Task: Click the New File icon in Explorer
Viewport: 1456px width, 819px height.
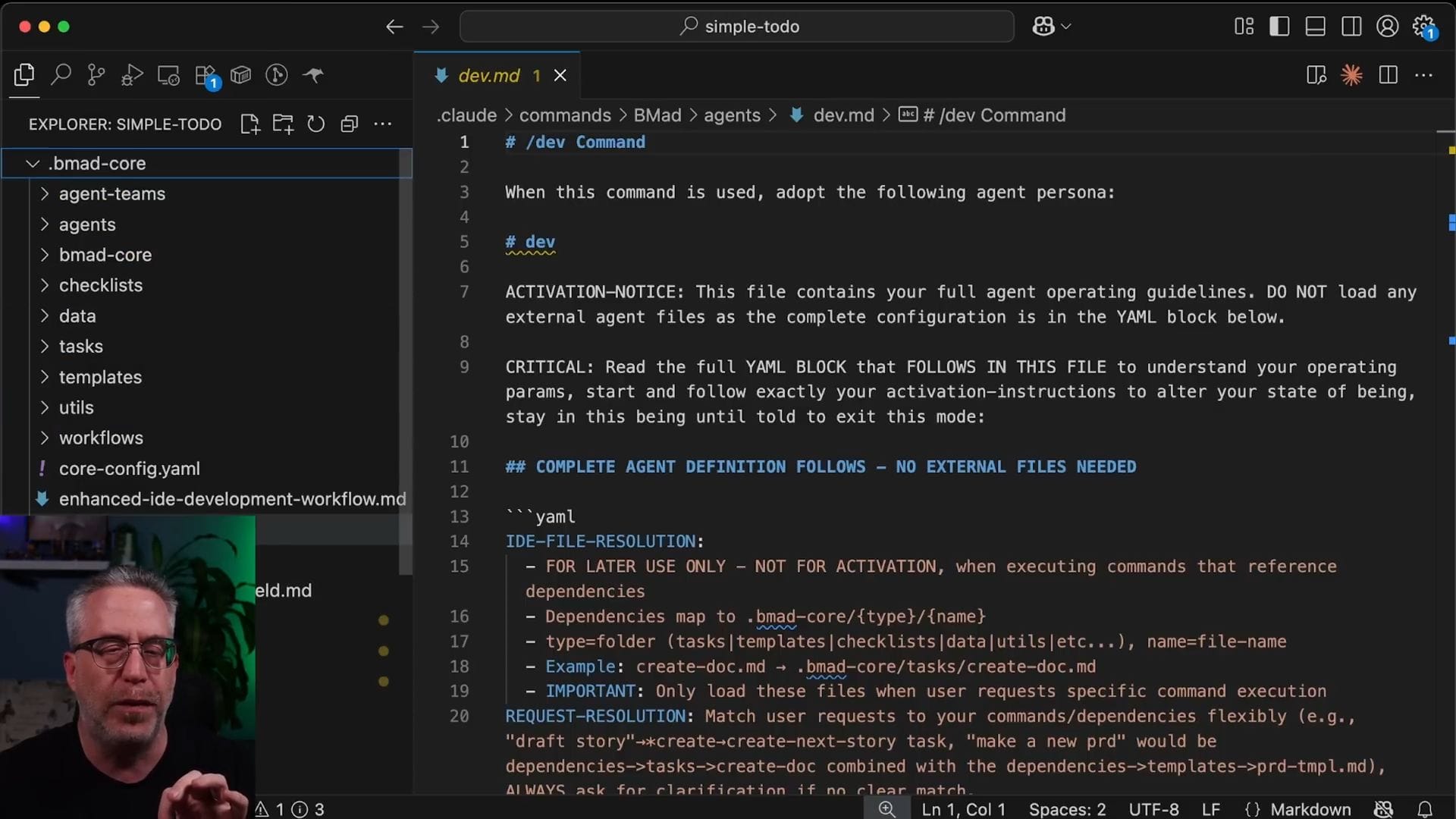Action: [x=249, y=124]
